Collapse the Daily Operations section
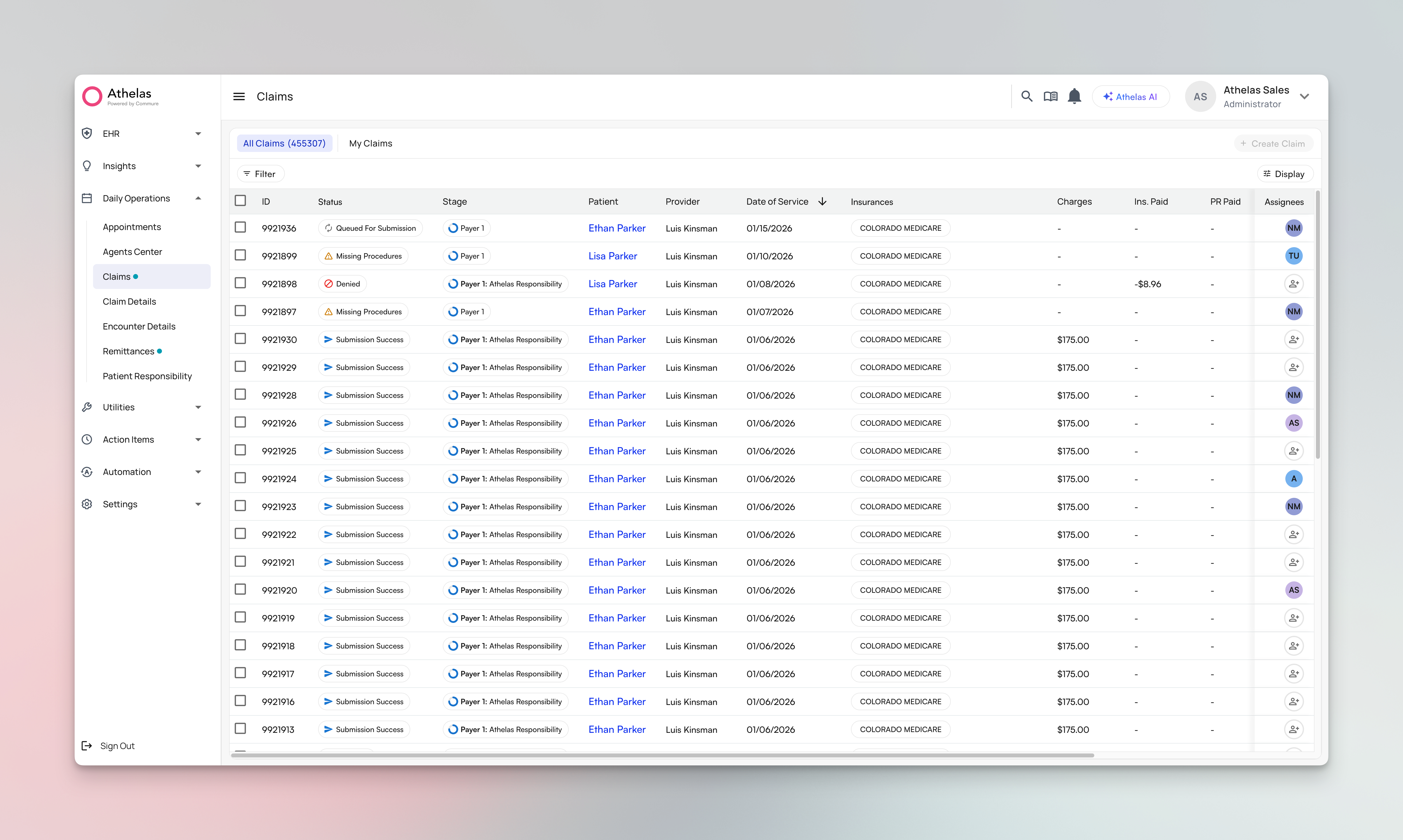Image resolution: width=1403 pixels, height=840 pixels. pyautogui.click(x=198, y=198)
